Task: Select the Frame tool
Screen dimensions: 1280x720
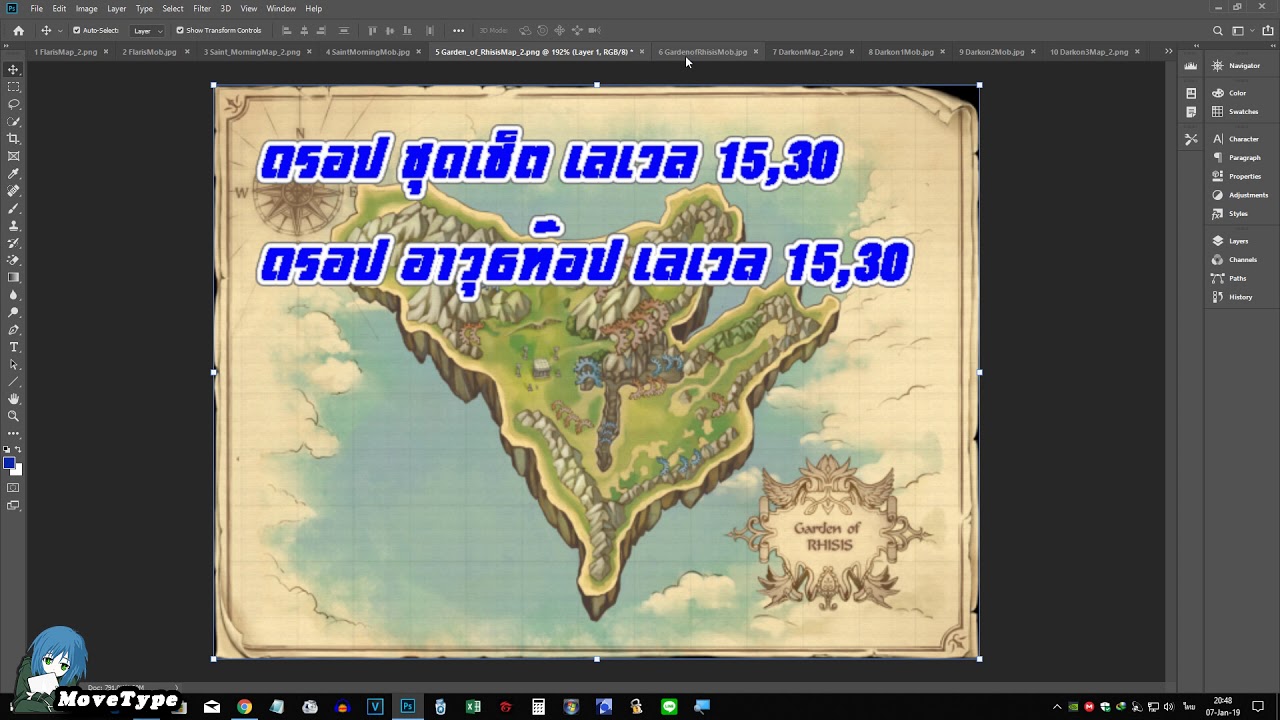Action: click(13, 156)
